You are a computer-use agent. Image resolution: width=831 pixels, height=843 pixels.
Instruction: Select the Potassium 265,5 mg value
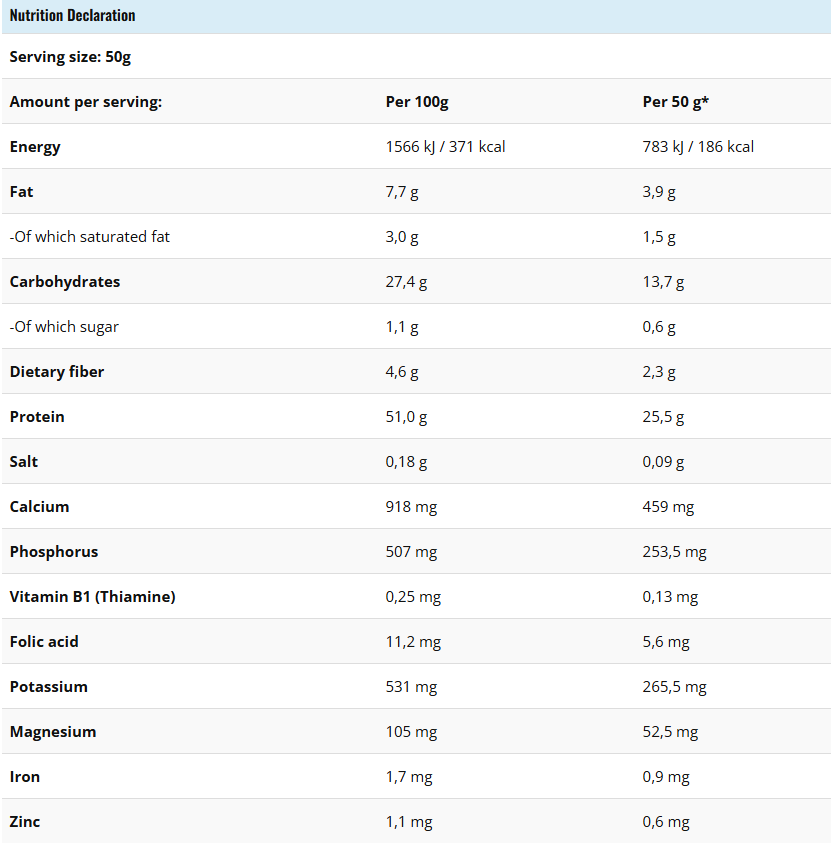(x=674, y=687)
